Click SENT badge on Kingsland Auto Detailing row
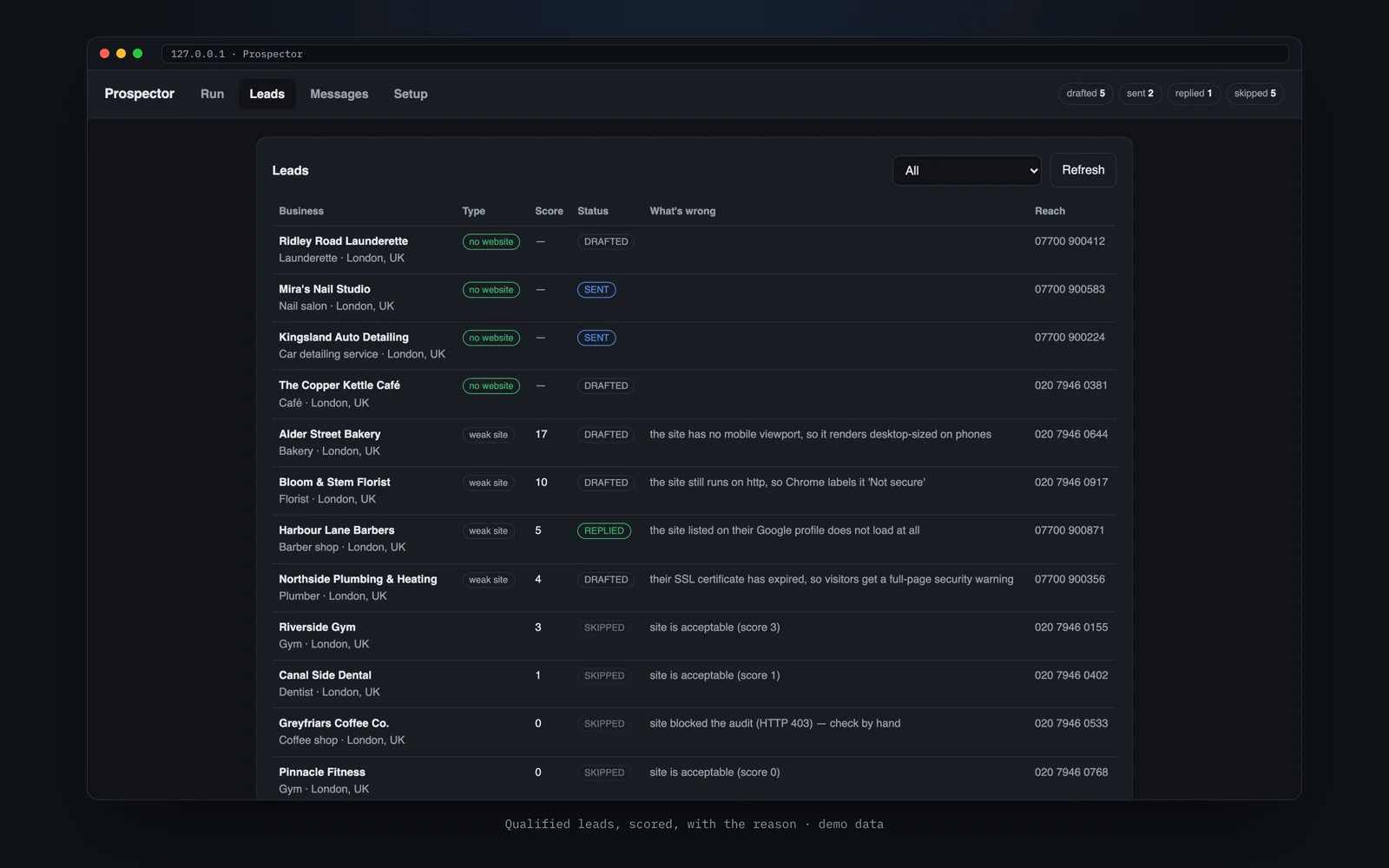Image resolution: width=1389 pixels, height=868 pixels. click(596, 338)
